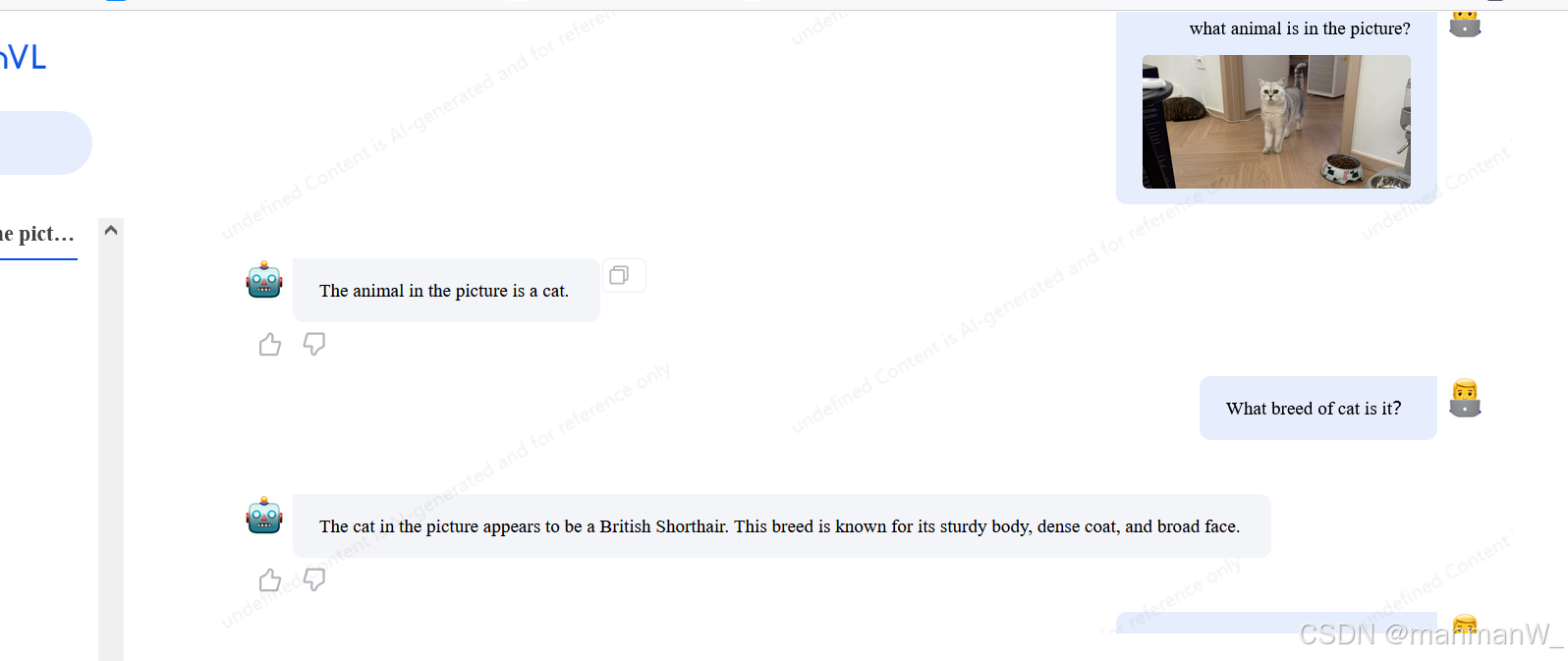Give thumbs down to British Shorthair reply
1568x661 pixels.
tap(314, 579)
